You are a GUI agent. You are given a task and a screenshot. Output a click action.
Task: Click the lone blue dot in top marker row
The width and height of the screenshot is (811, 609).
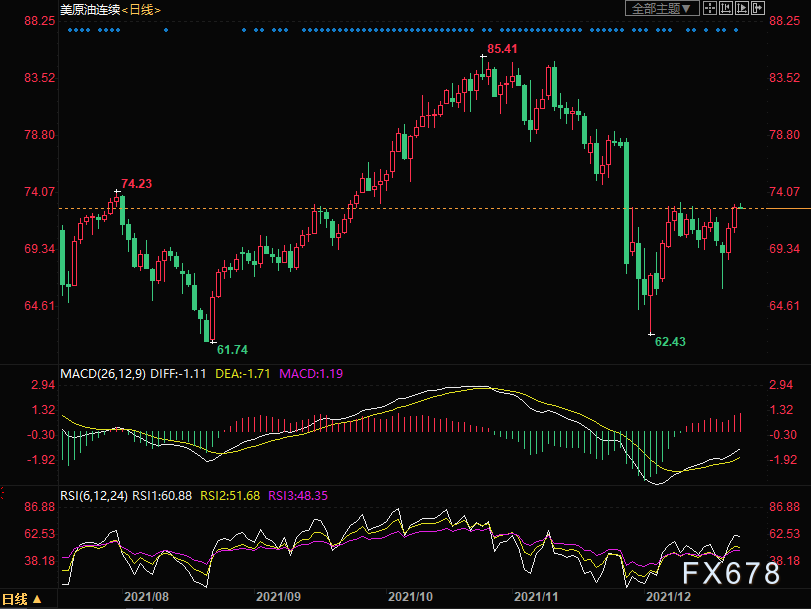[166, 30]
